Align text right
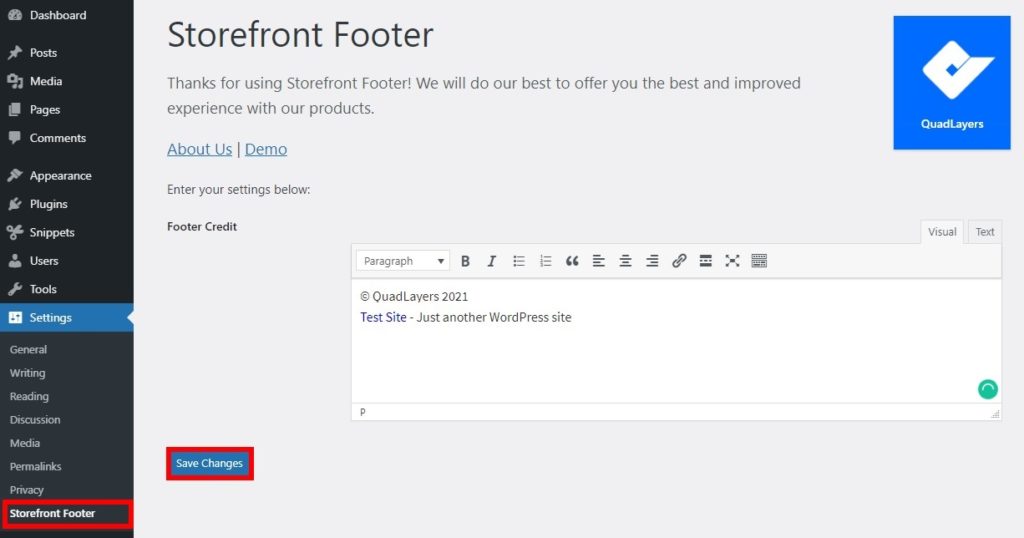The width and height of the screenshot is (1024, 538). click(652, 261)
